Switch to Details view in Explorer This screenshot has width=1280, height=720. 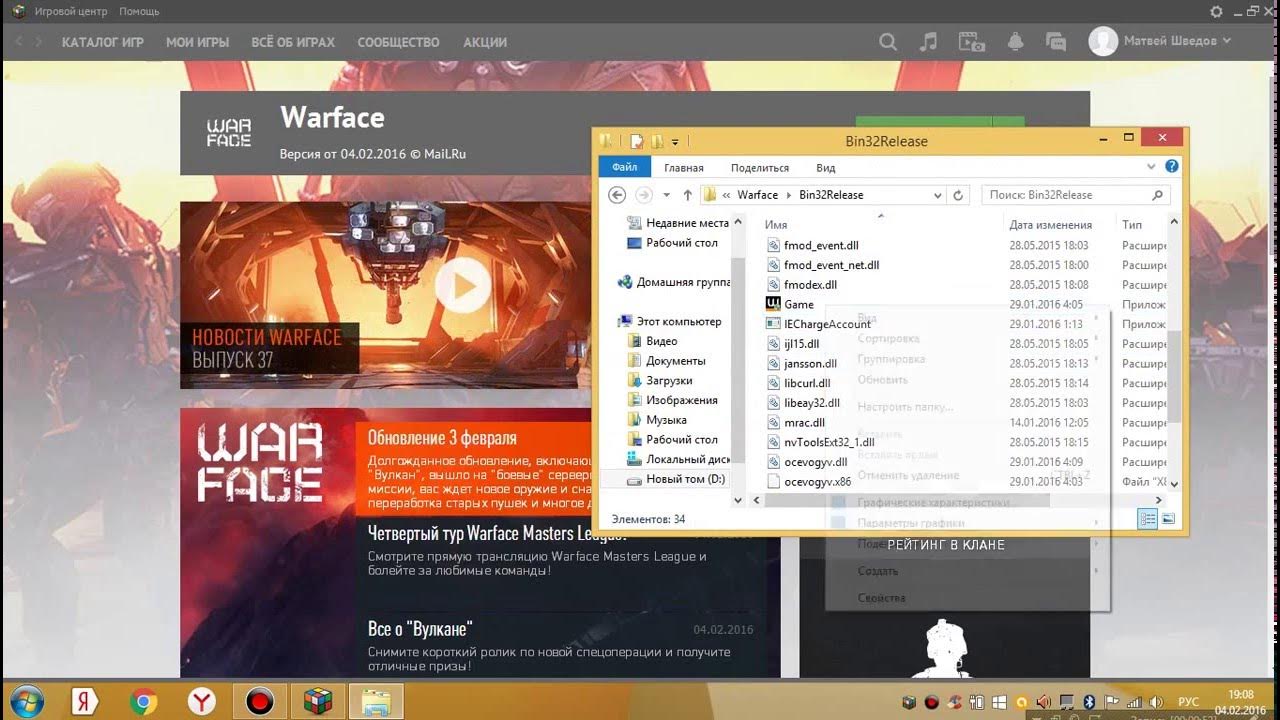tap(1148, 519)
